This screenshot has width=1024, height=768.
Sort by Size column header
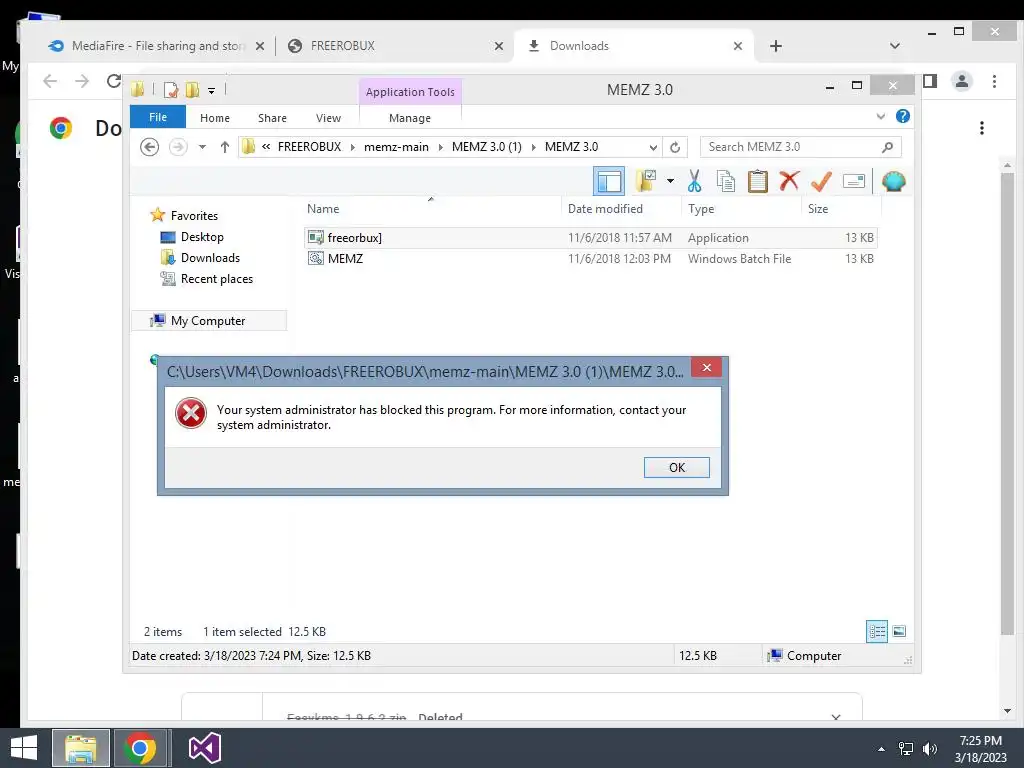point(818,209)
